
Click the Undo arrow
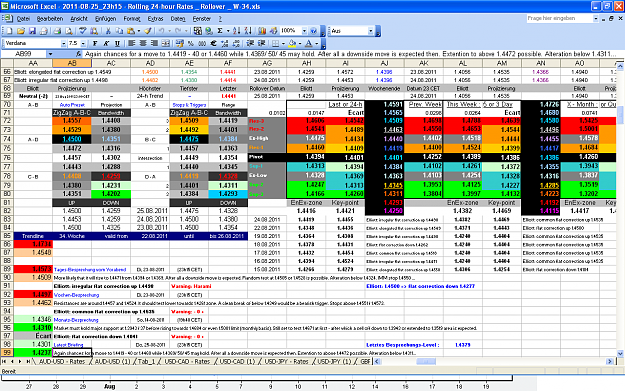[161, 31]
